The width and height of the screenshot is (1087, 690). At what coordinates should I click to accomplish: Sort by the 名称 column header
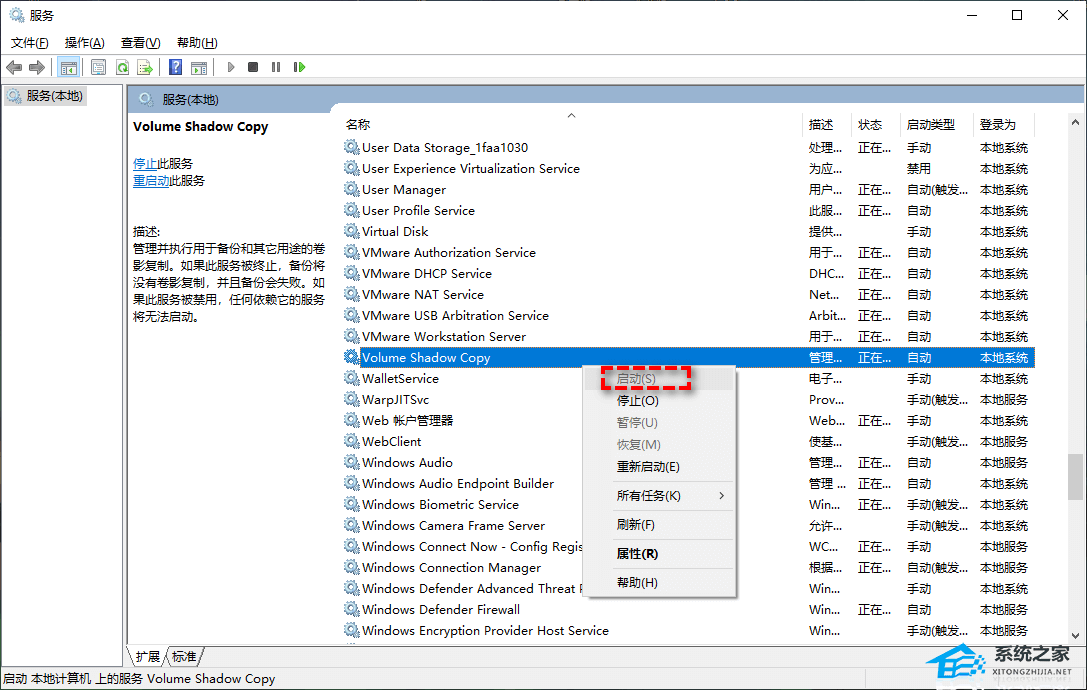pyautogui.click(x=571, y=125)
